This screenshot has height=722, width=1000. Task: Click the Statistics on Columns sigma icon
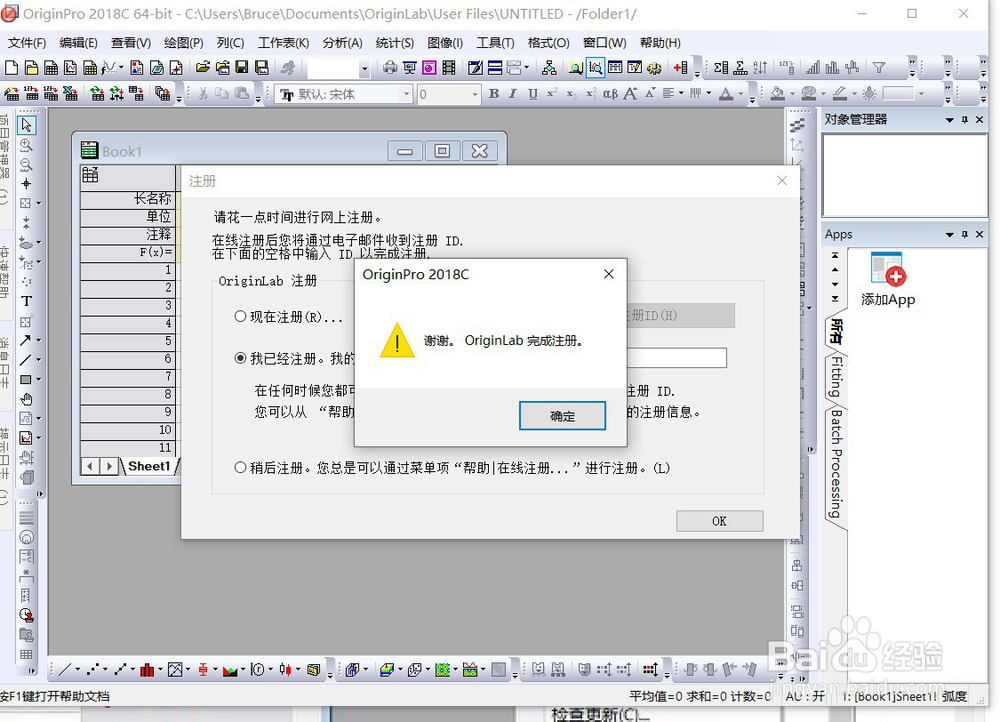pyautogui.click(x=721, y=68)
